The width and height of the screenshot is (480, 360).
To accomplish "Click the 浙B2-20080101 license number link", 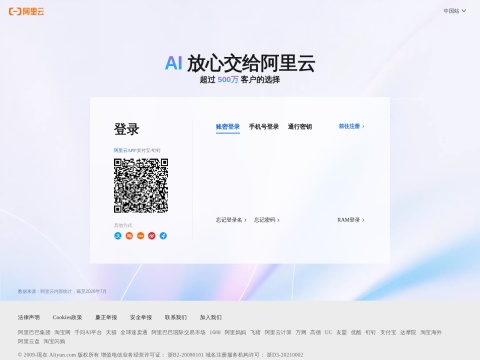I will [x=185, y=355].
